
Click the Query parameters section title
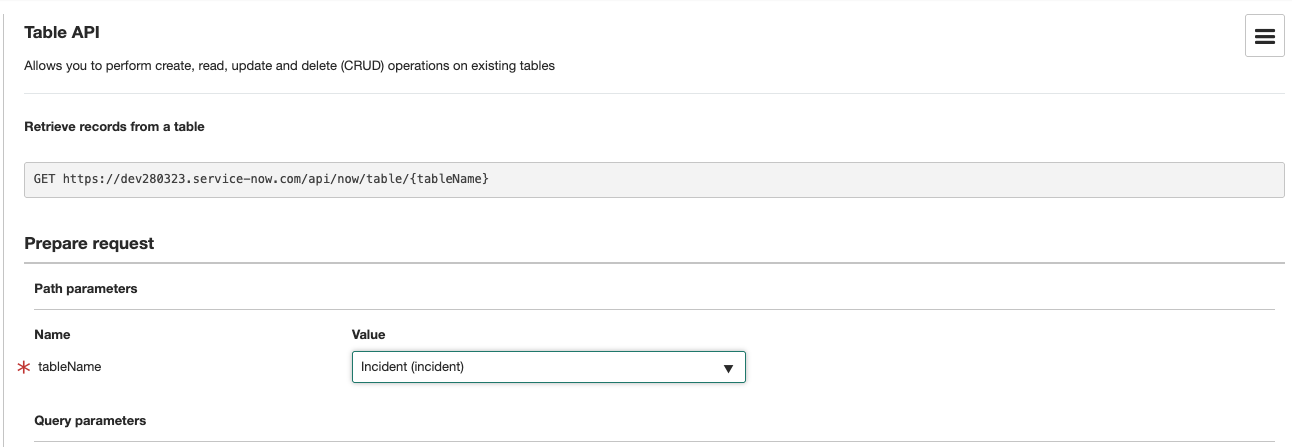90,421
